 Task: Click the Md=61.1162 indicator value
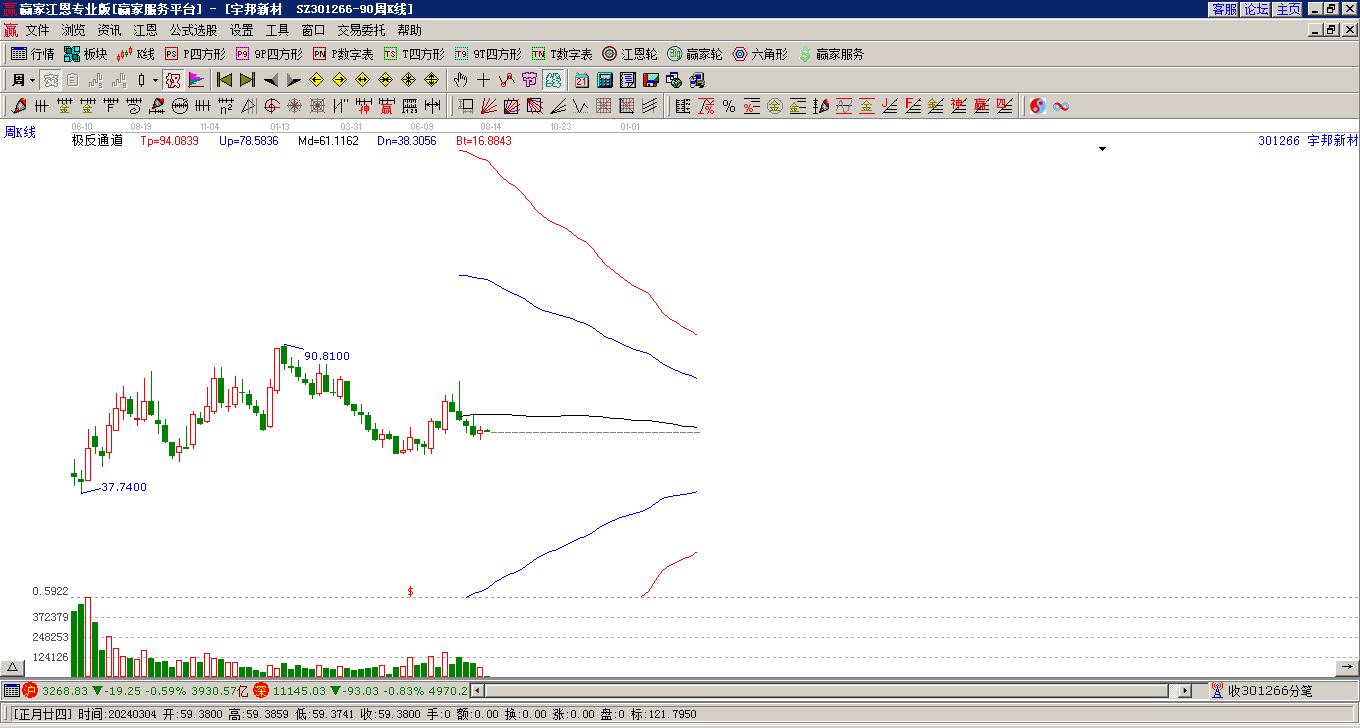[x=328, y=141]
